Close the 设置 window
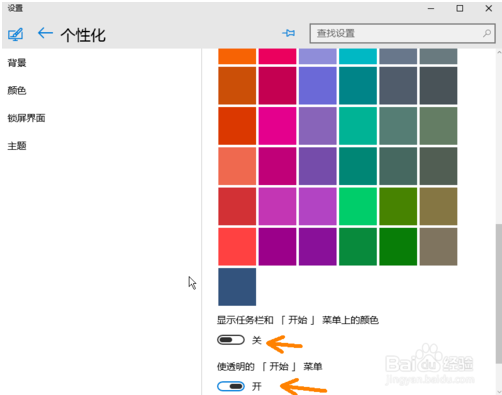Screen dimensions: 502x395 (489, 8)
